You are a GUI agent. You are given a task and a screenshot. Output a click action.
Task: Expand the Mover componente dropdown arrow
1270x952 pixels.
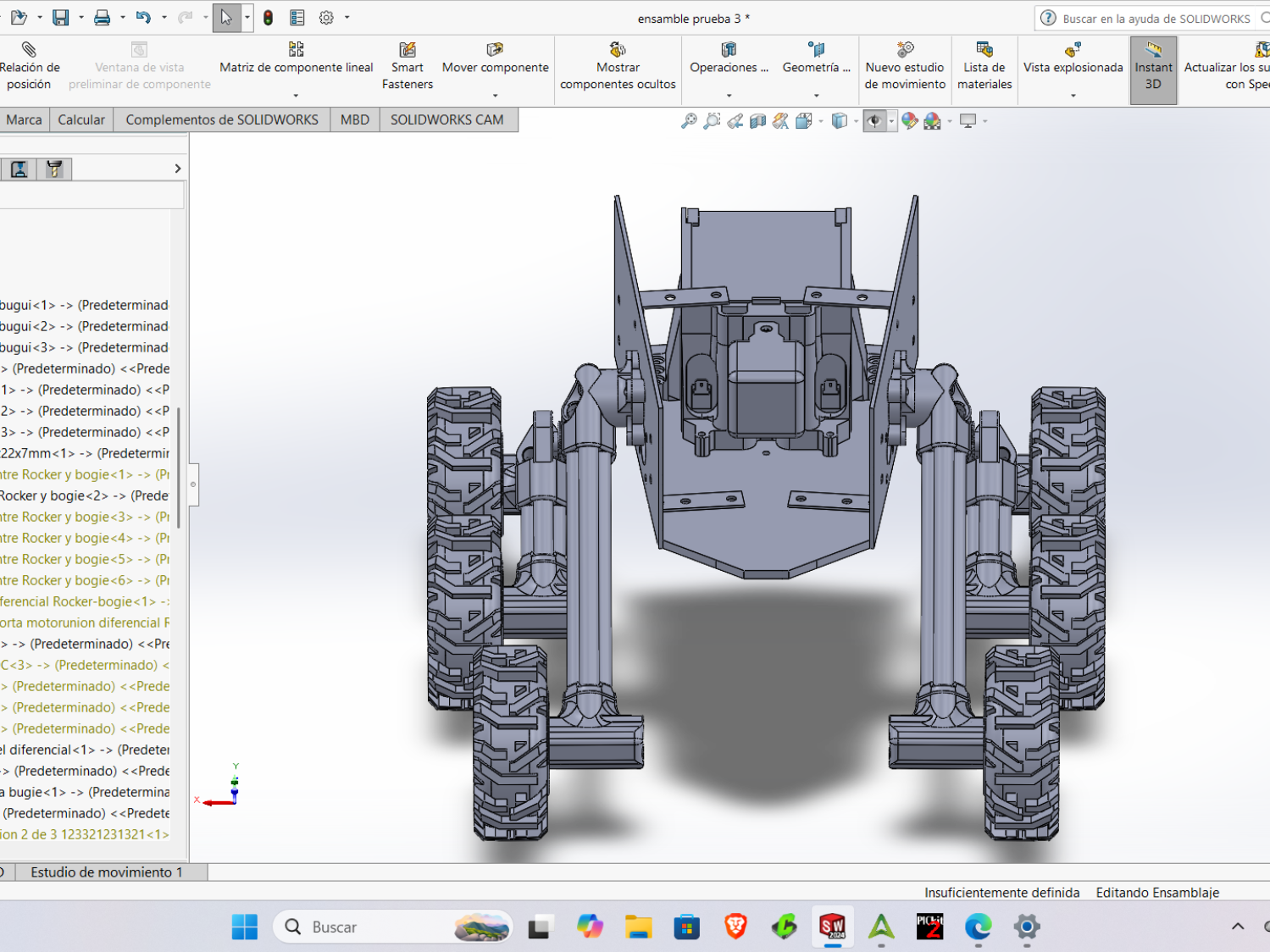496,96
